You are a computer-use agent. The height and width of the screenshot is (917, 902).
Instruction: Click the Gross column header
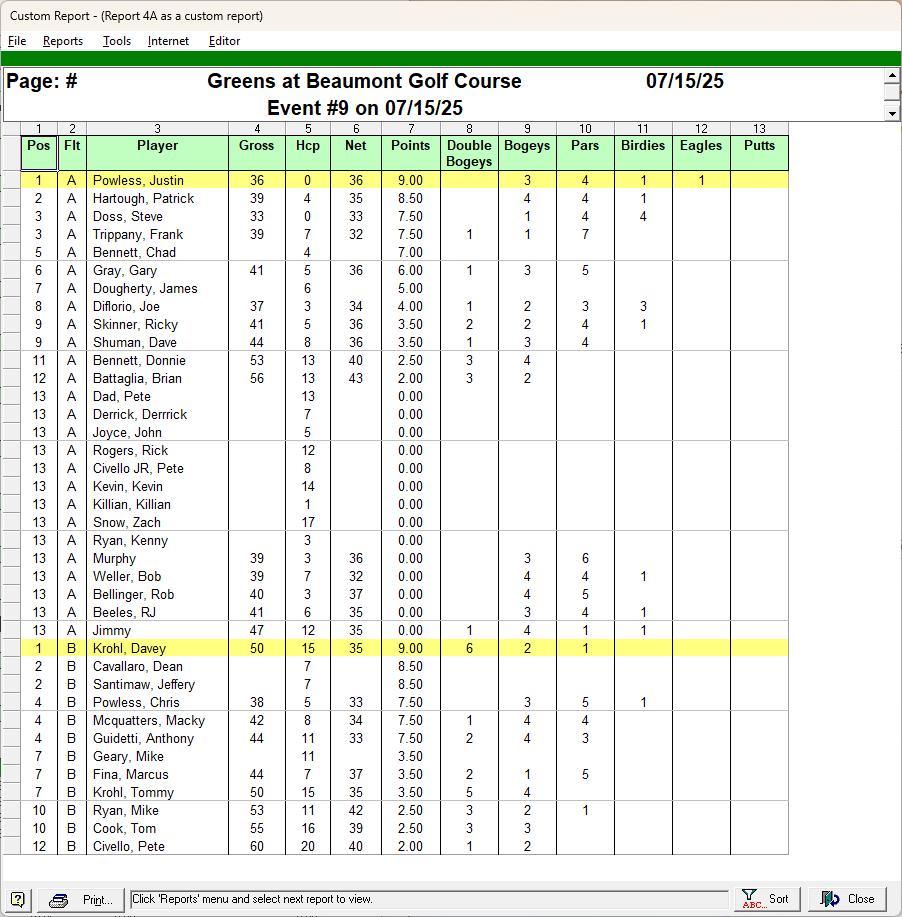click(257, 146)
